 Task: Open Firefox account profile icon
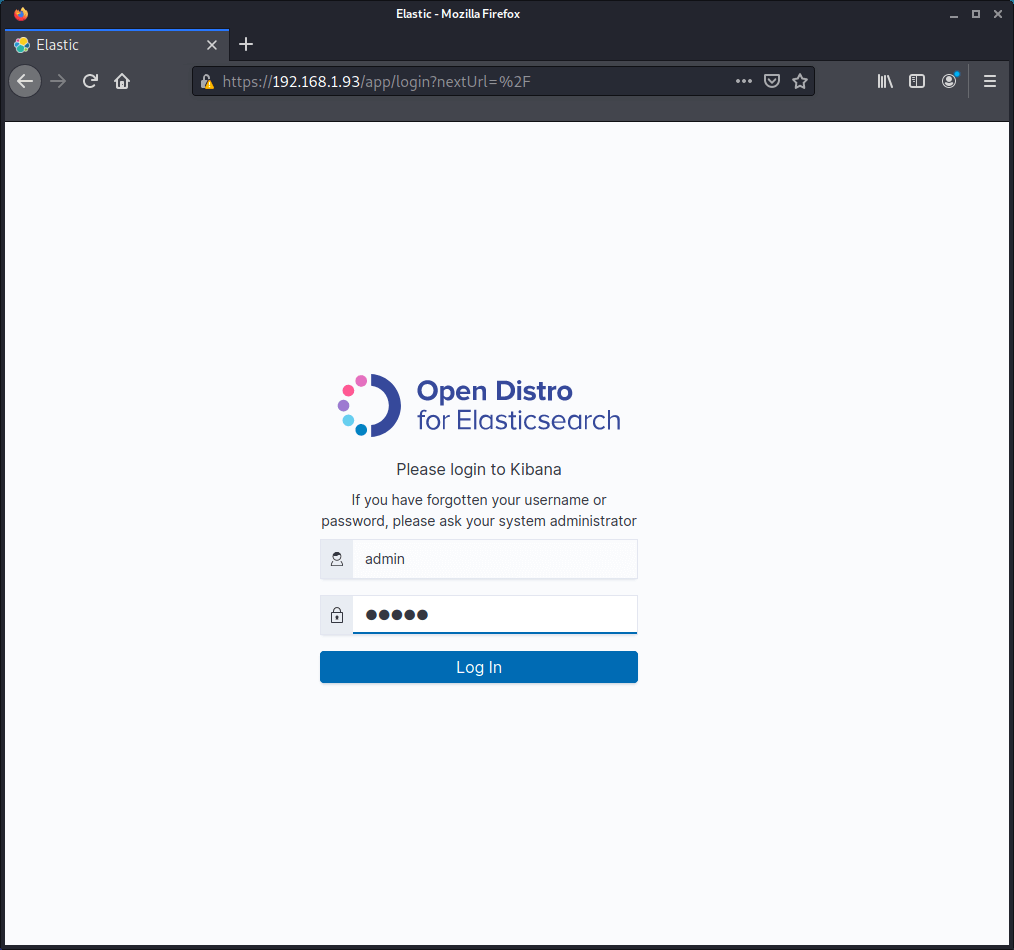tap(949, 81)
